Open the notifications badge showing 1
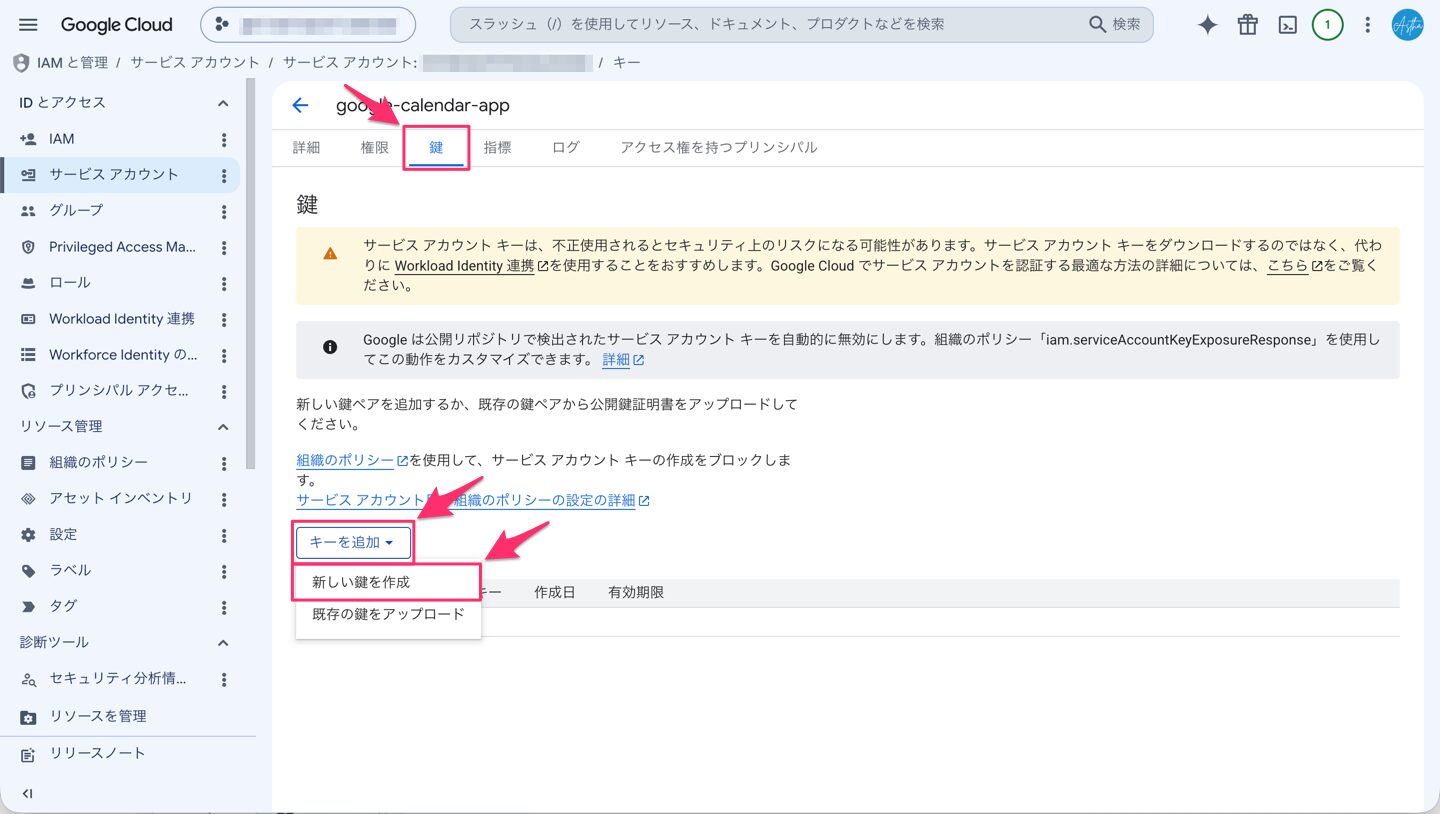Image resolution: width=1440 pixels, height=814 pixels. coord(1327,25)
